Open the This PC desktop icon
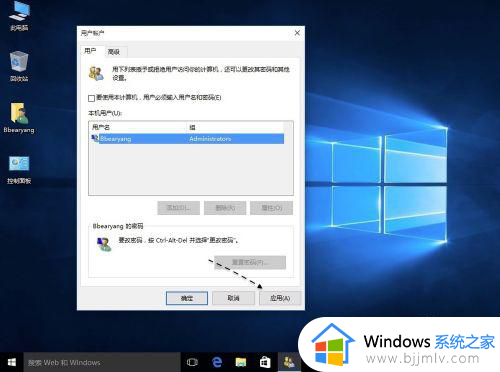500x372 pixels. tap(19, 16)
